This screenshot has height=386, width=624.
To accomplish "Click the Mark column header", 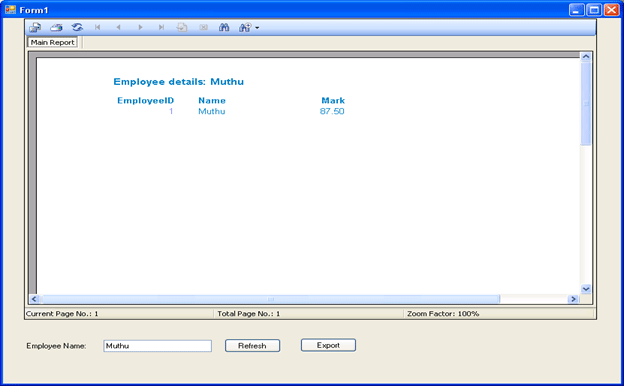I will [x=333, y=100].
